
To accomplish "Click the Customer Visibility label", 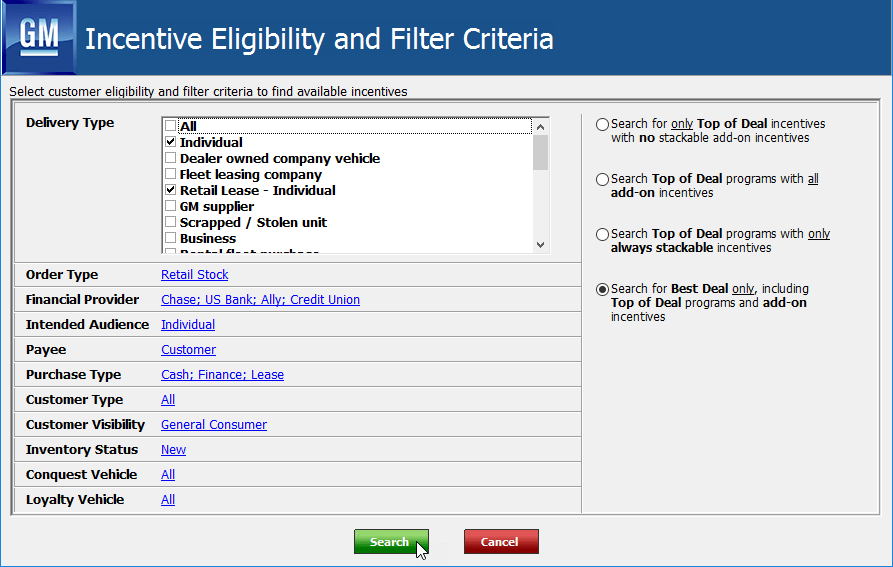I will click(85, 425).
